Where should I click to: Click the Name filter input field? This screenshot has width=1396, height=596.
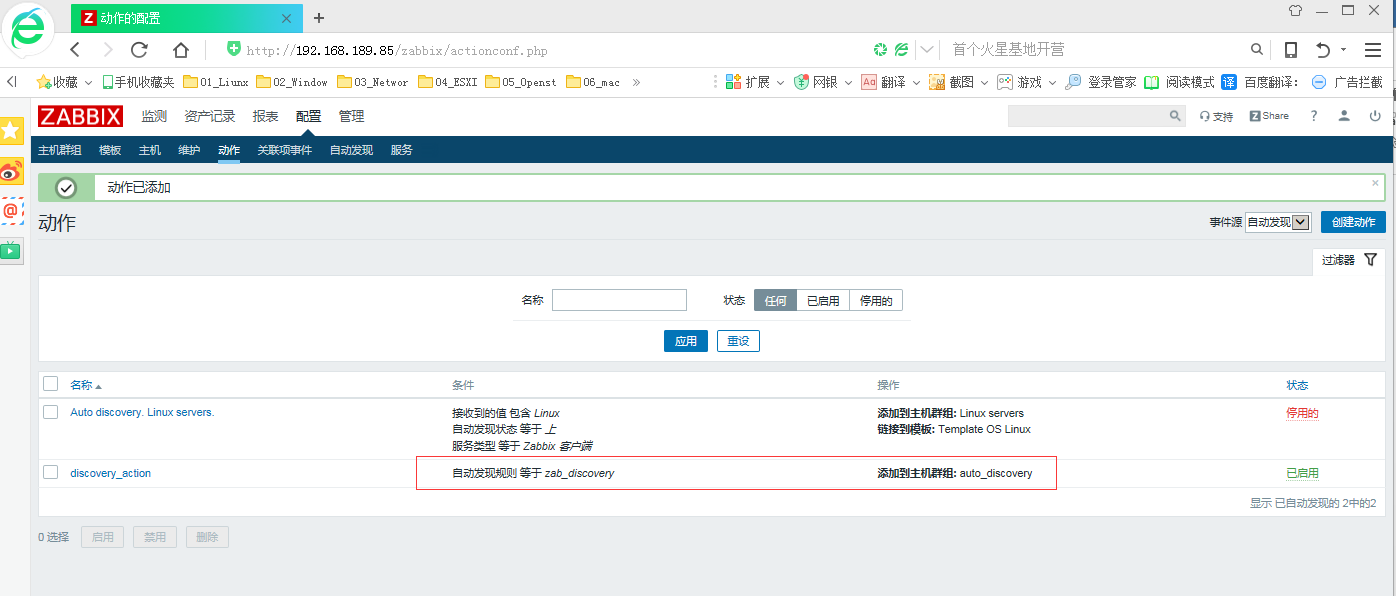point(619,300)
